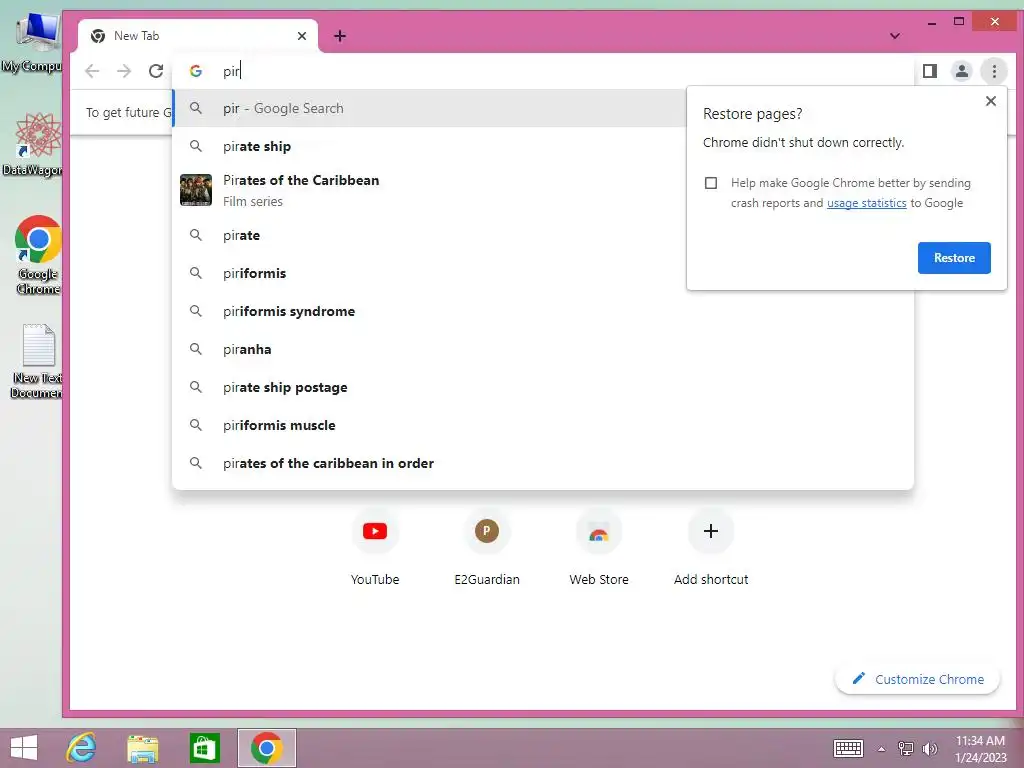Viewport: 1024px width, 768px height.
Task: Choose the 'piranha' suggestion
Action: tap(543, 349)
